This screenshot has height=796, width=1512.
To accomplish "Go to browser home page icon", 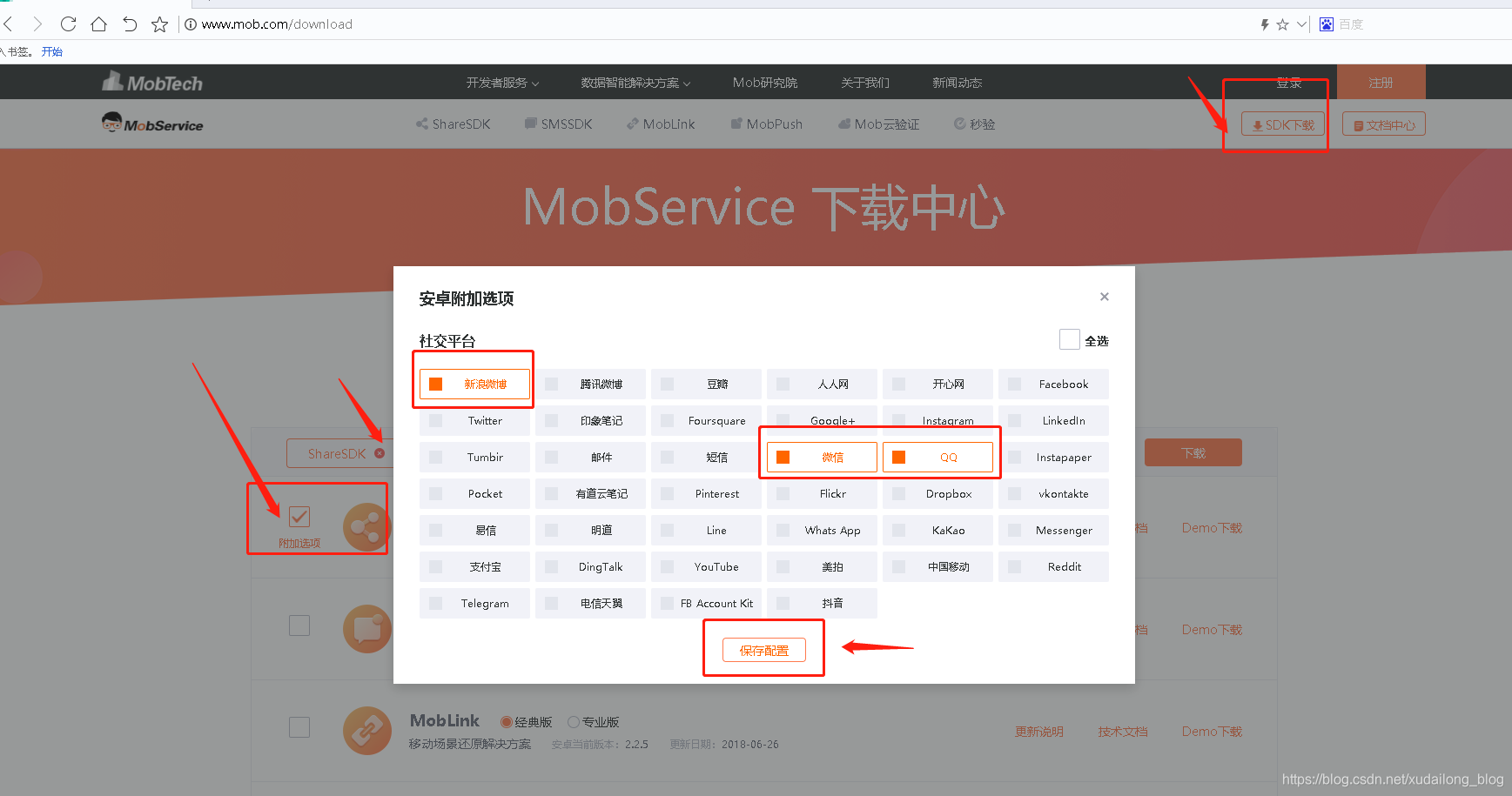I will [99, 24].
